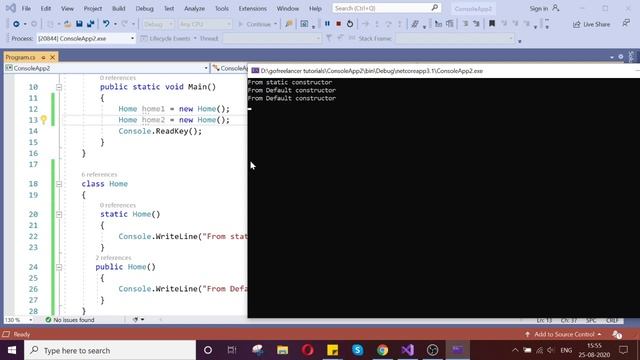Open Task View on the taskbar
This screenshot has width=640, height=360.
(x=232, y=350)
